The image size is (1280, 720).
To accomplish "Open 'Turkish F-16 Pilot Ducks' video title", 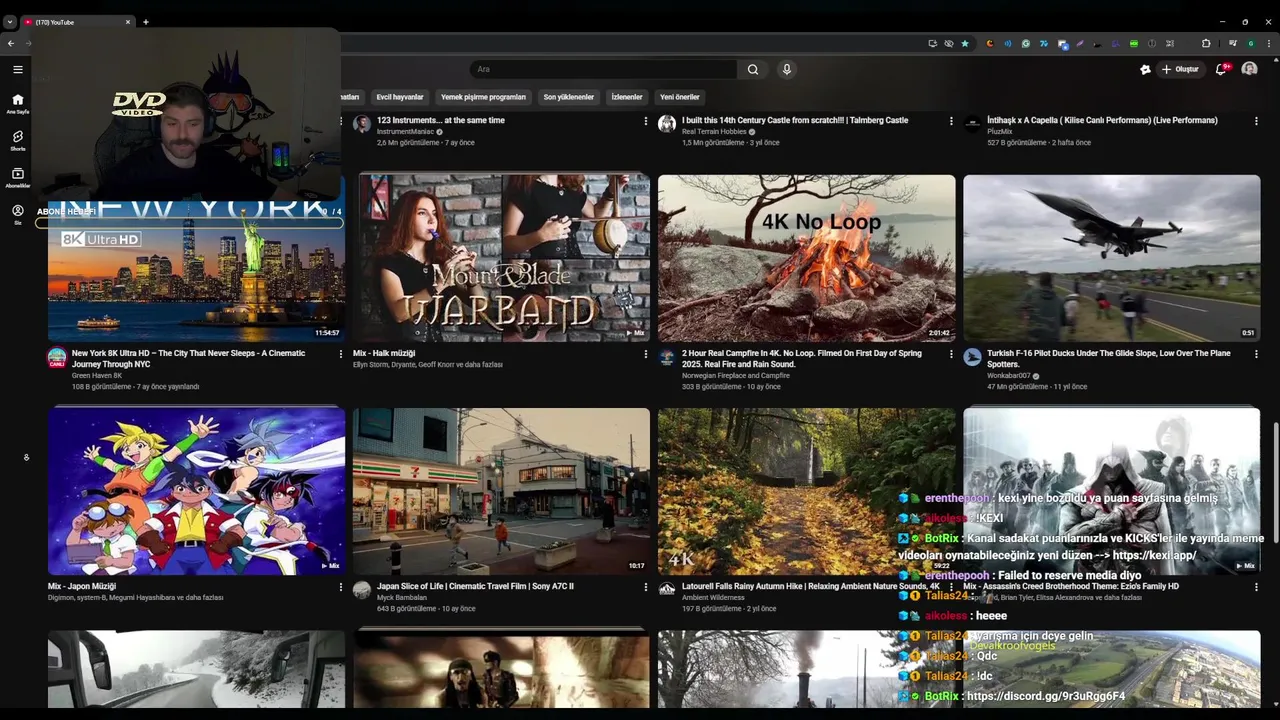I will tap(1109, 359).
